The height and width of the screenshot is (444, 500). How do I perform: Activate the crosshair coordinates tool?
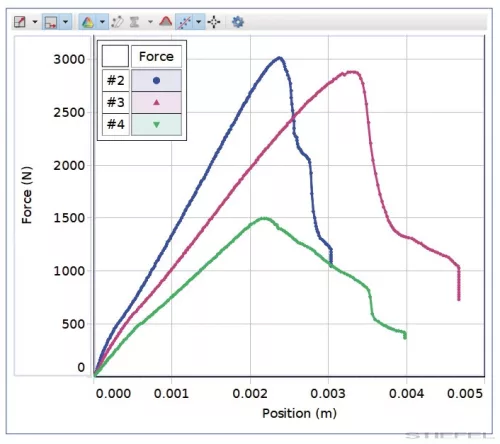(x=214, y=22)
